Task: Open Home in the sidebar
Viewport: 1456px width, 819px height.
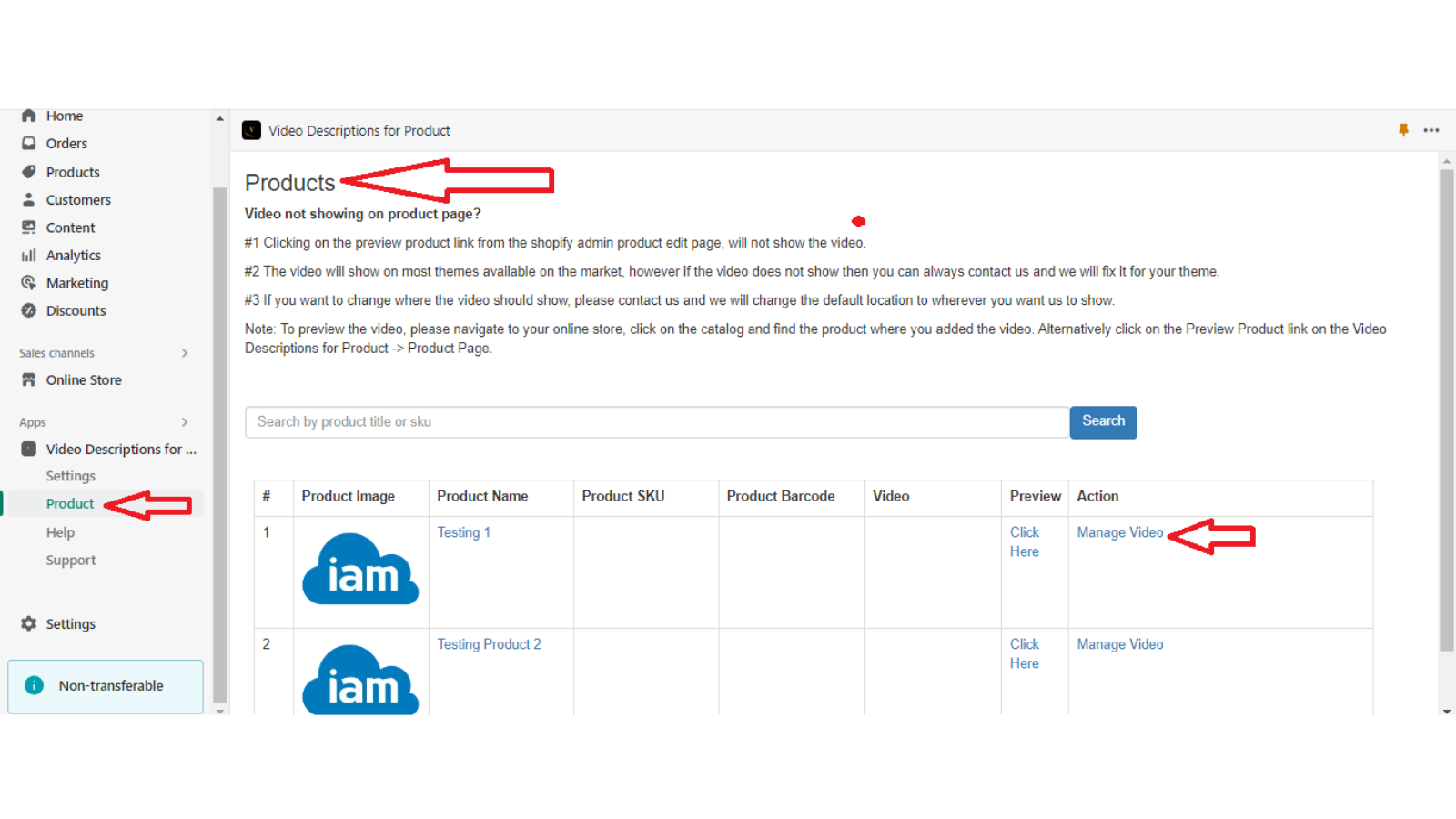Action: pos(65,116)
